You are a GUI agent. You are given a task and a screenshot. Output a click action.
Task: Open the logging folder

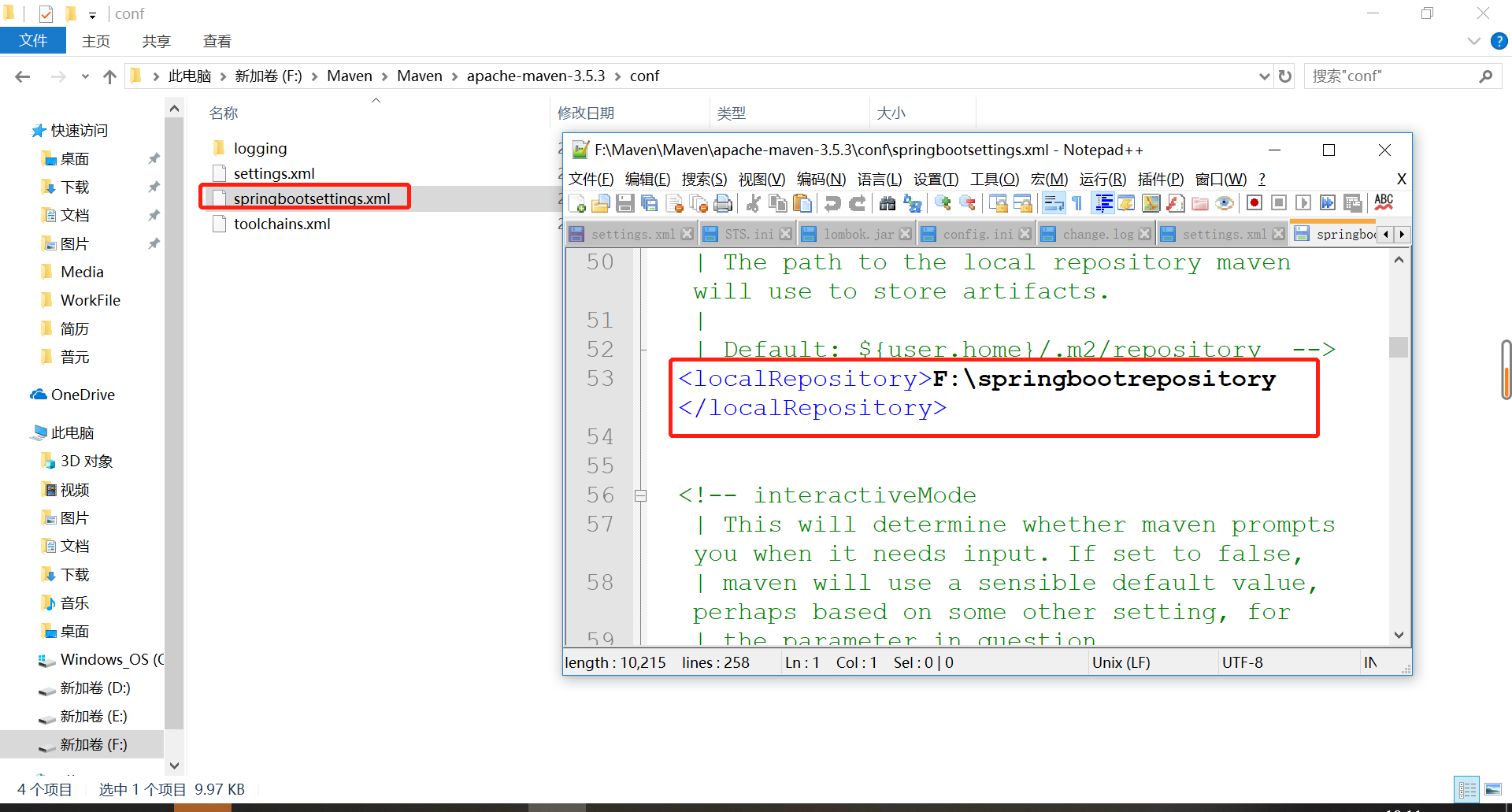click(x=260, y=148)
